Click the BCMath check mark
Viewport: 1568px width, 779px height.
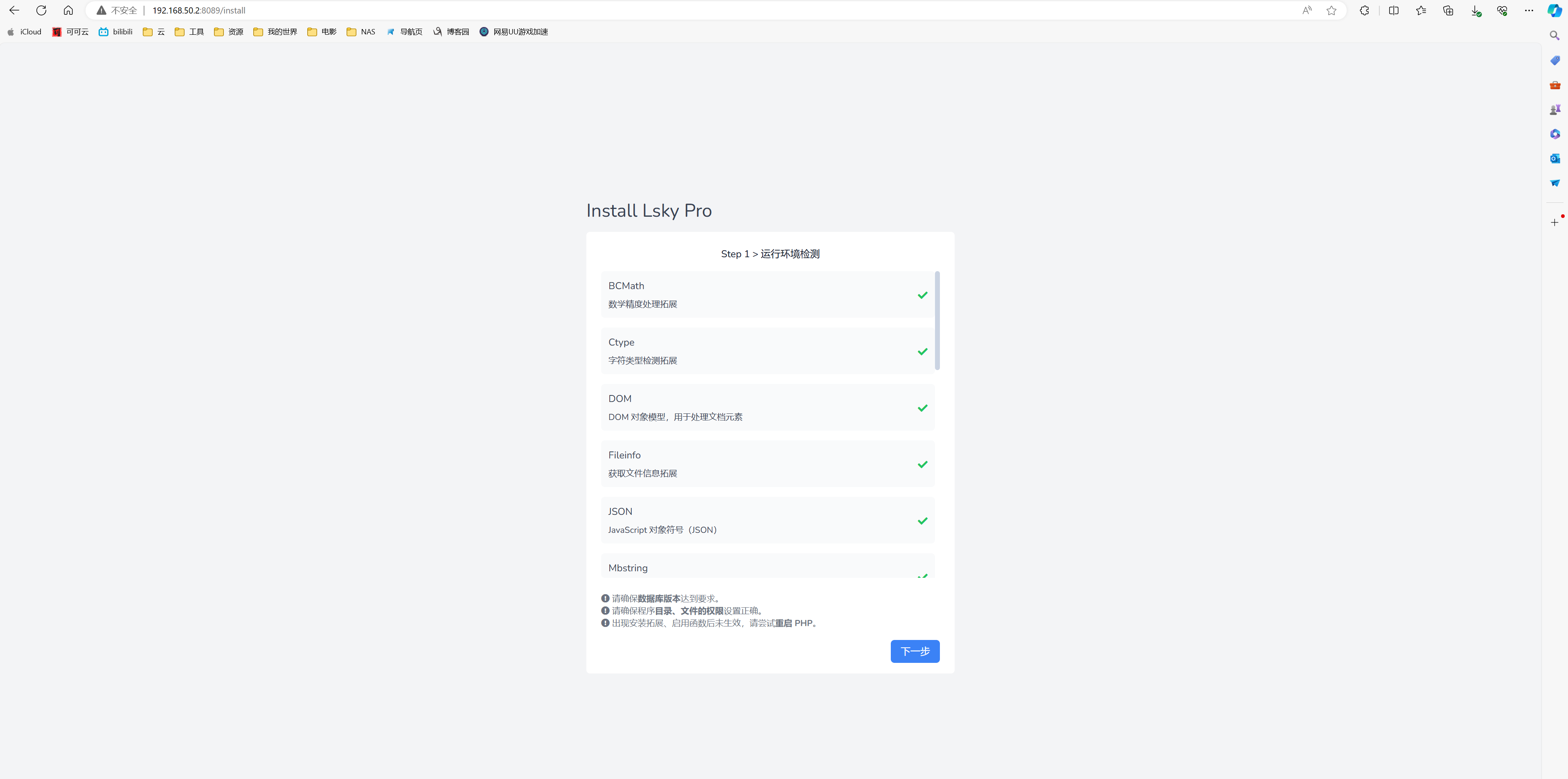(x=923, y=295)
